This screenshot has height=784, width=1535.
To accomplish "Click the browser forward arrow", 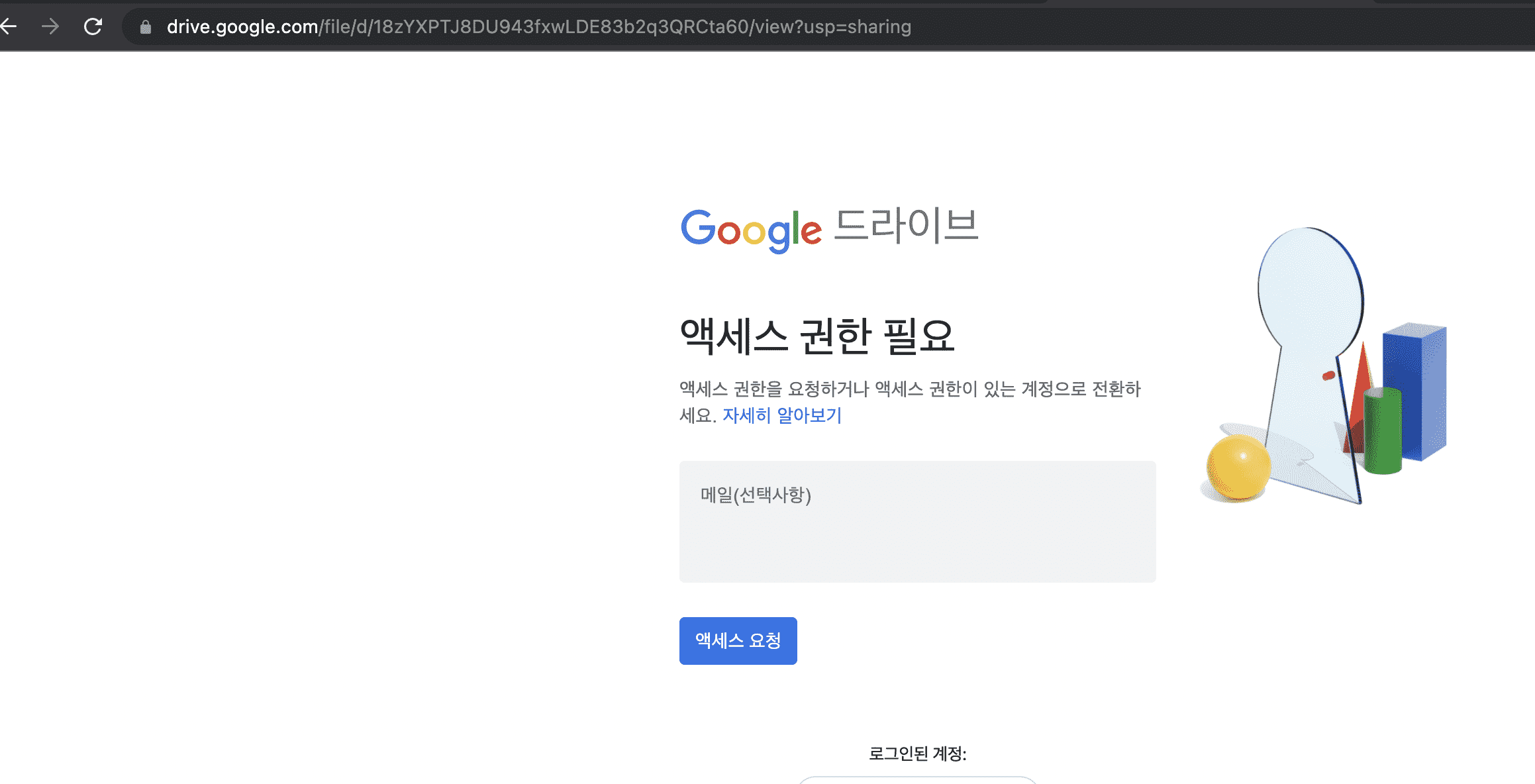I will pyautogui.click(x=50, y=26).
